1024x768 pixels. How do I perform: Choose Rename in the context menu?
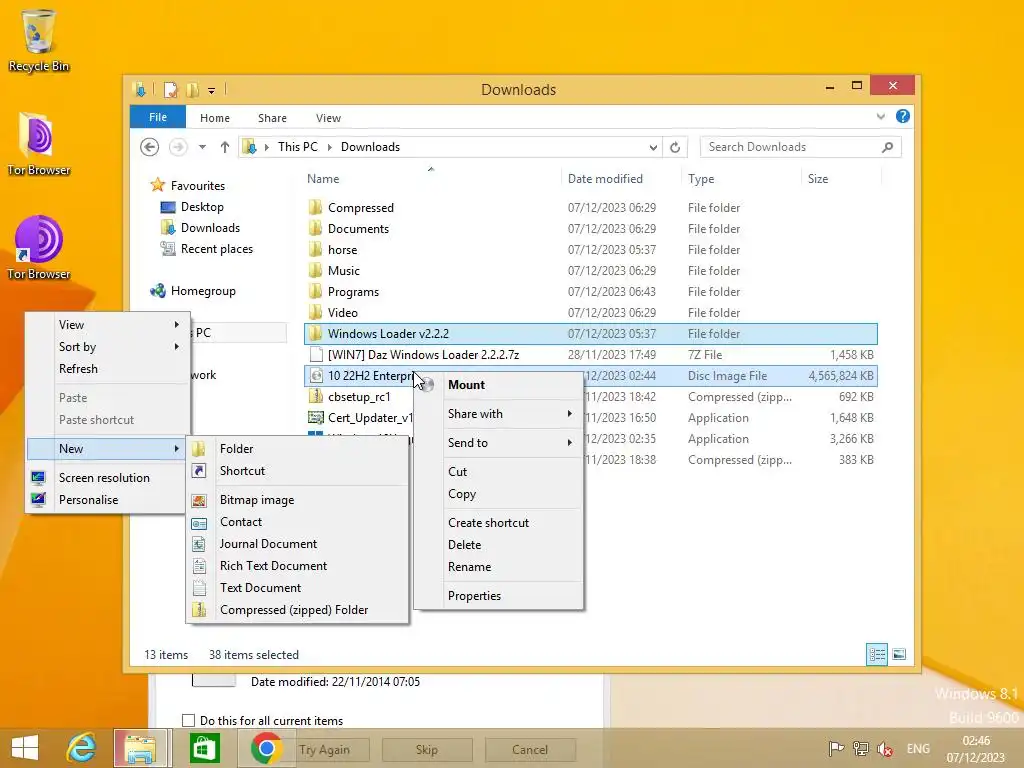click(498, 567)
